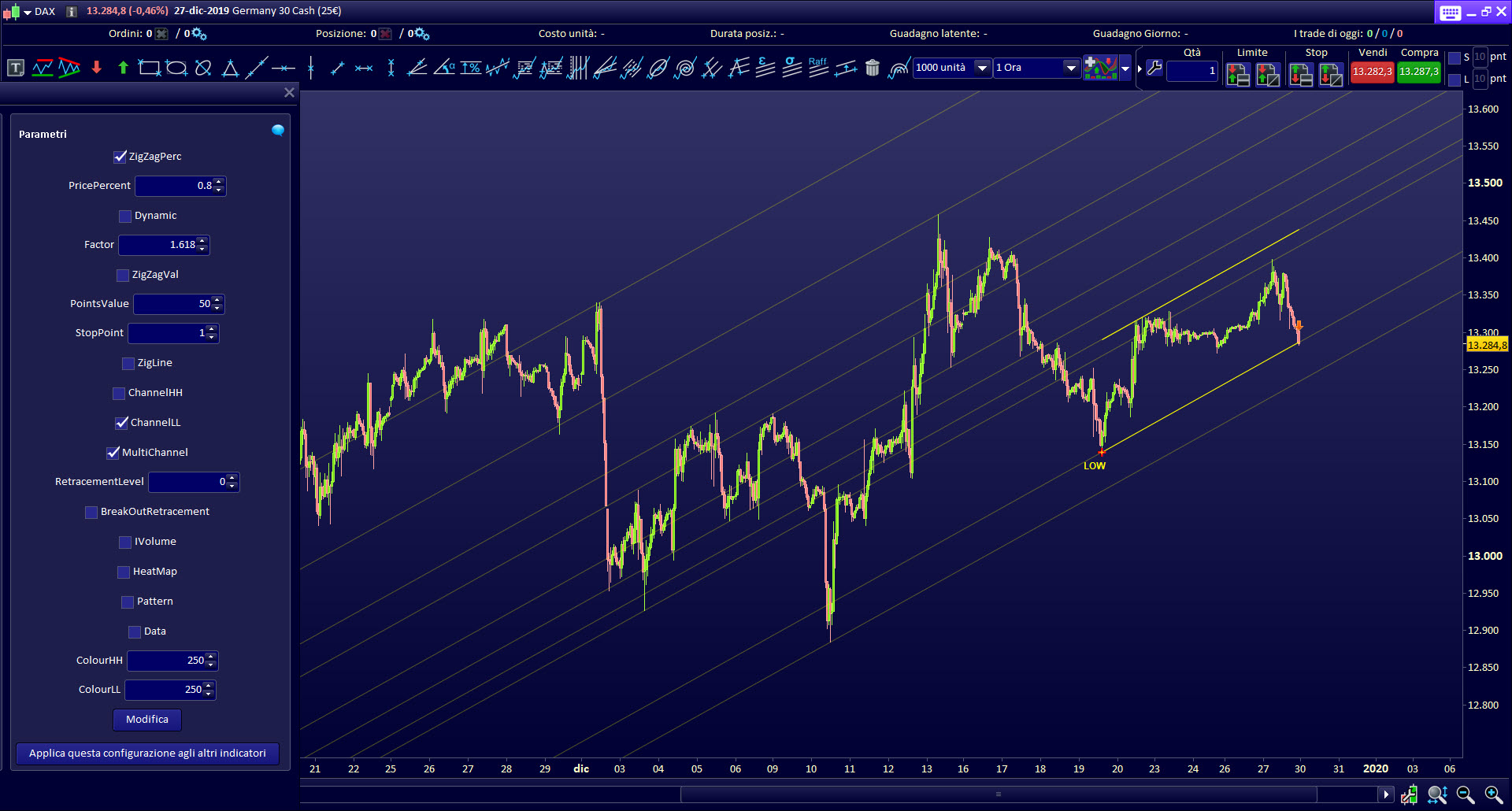Select the red down-arrow marker tool
Viewport: 1512px width, 811px height.
(x=96, y=68)
